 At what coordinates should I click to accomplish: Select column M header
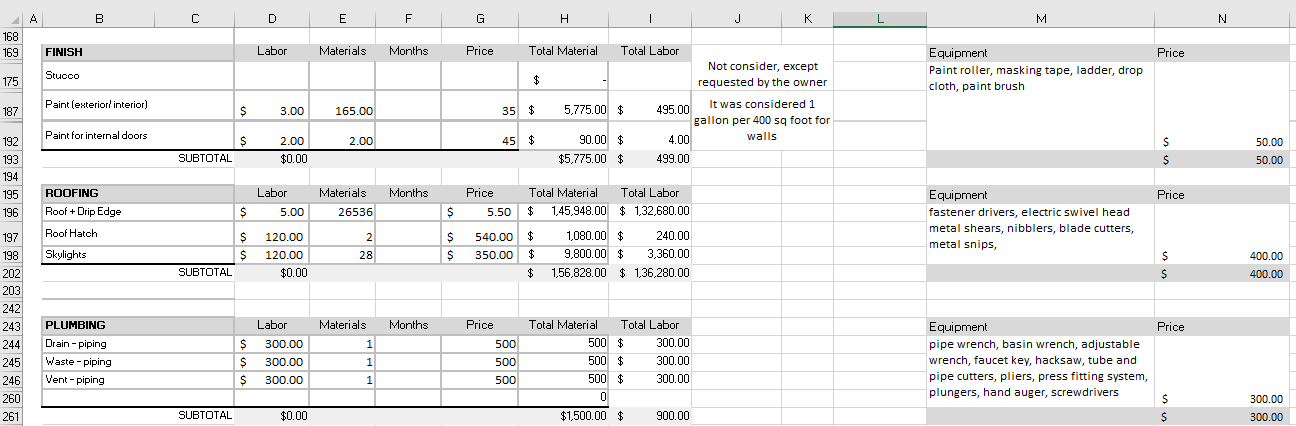1041,18
